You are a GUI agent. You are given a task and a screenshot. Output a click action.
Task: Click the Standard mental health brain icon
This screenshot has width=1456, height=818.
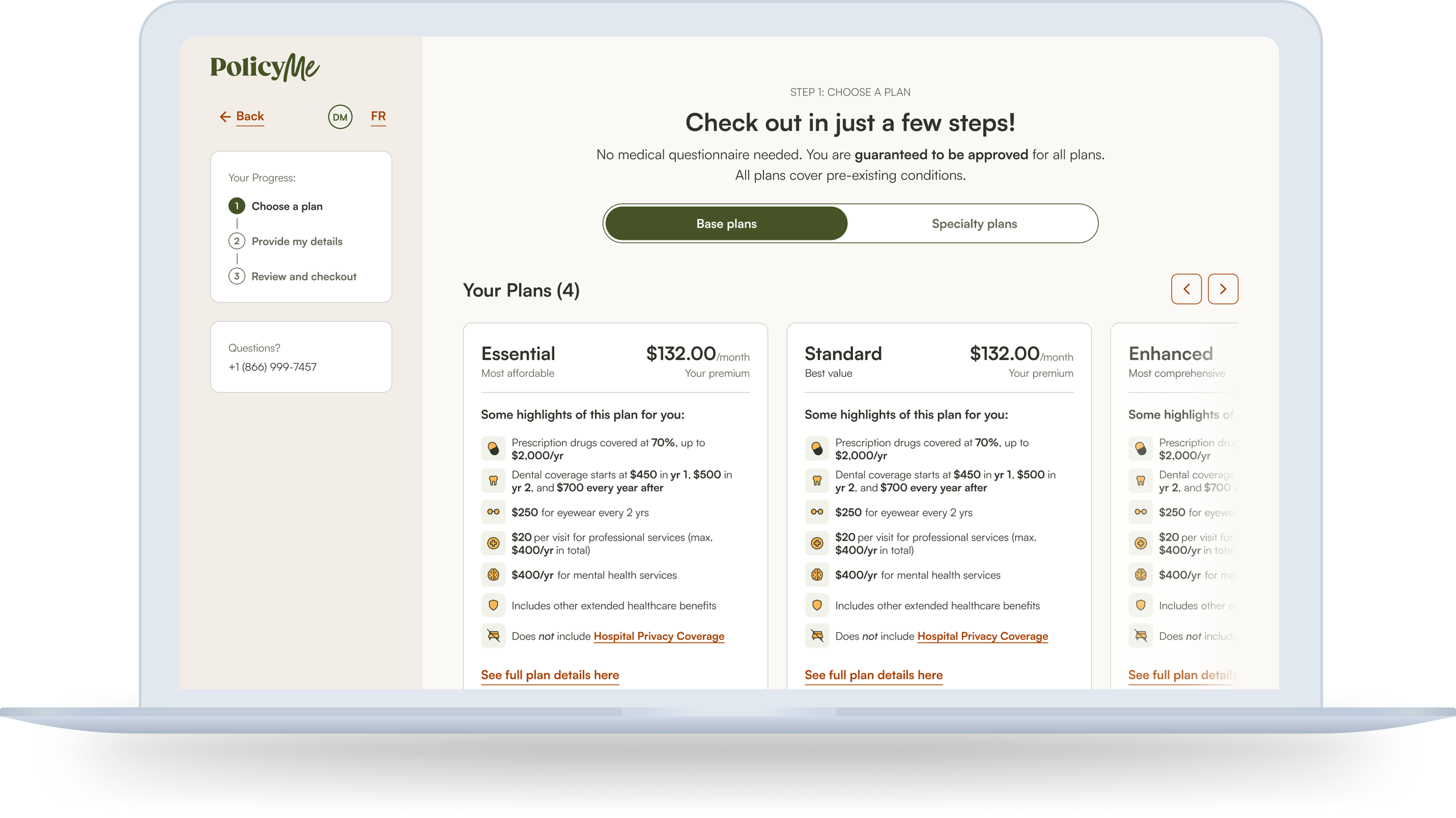point(817,575)
